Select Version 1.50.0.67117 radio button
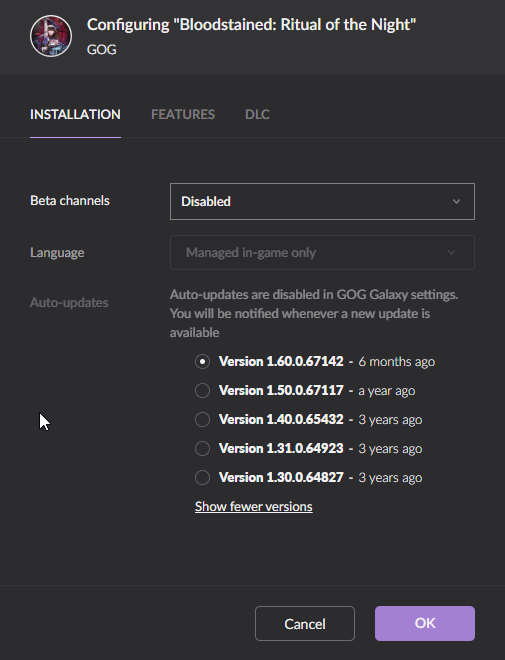 202,391
